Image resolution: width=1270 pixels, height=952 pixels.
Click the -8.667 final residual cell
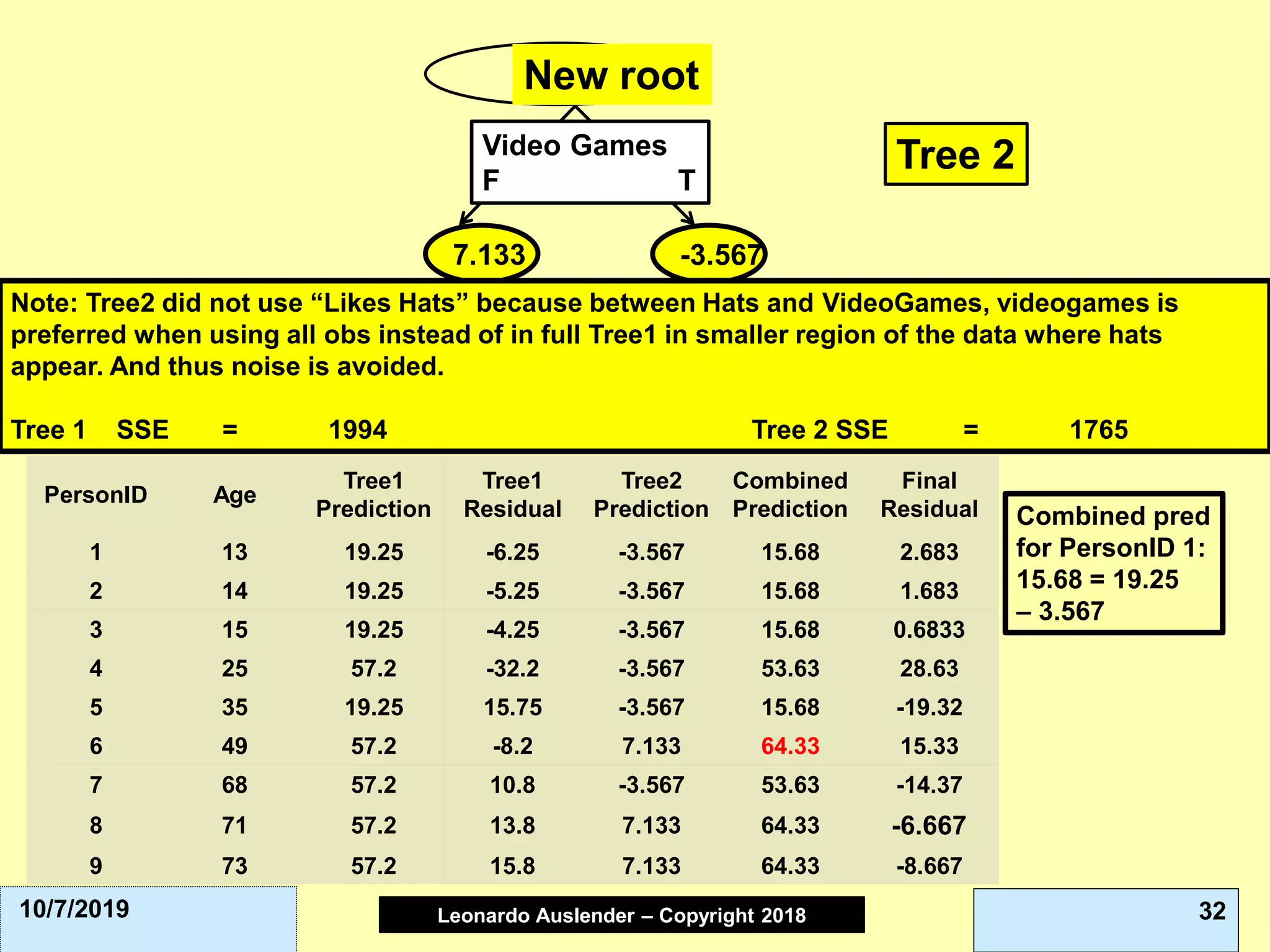[x=929, y=865]
